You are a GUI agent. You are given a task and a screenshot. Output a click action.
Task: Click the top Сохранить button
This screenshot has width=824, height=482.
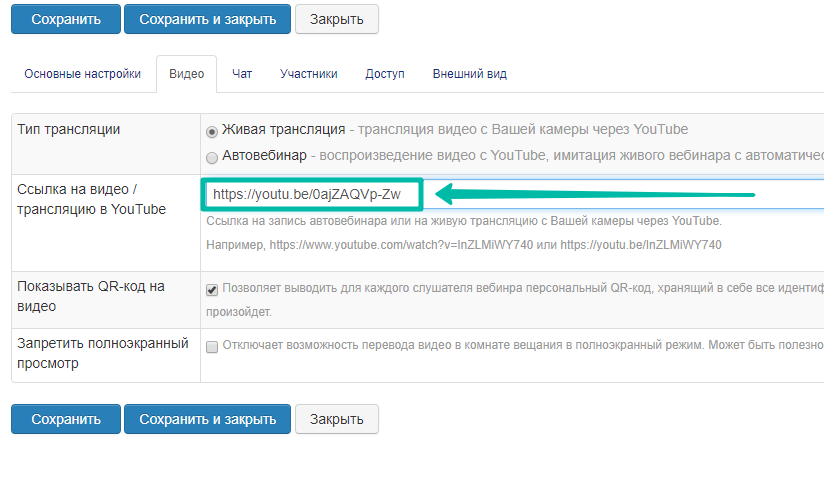[66, 19]
